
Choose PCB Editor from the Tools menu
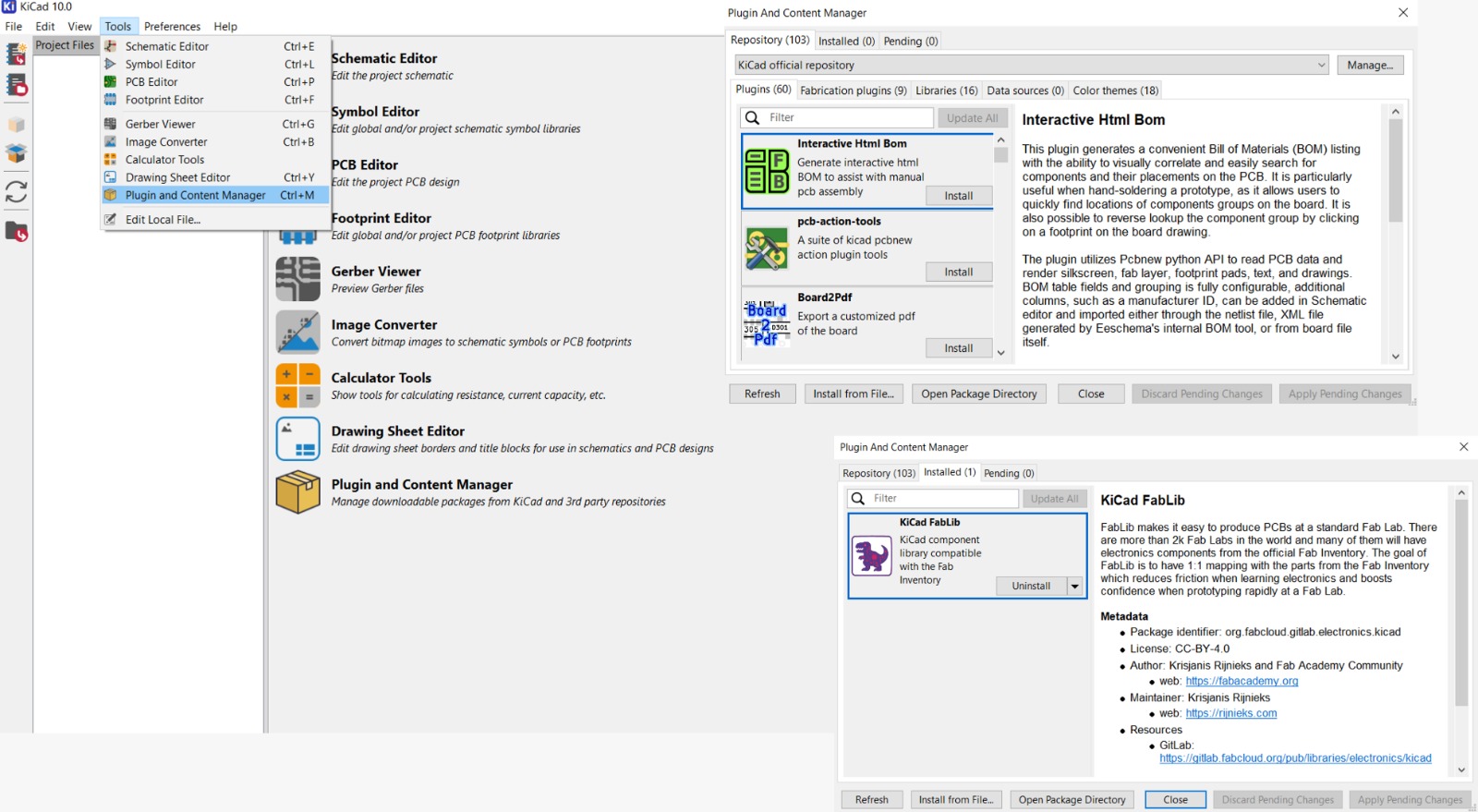[x=214, y=81]
